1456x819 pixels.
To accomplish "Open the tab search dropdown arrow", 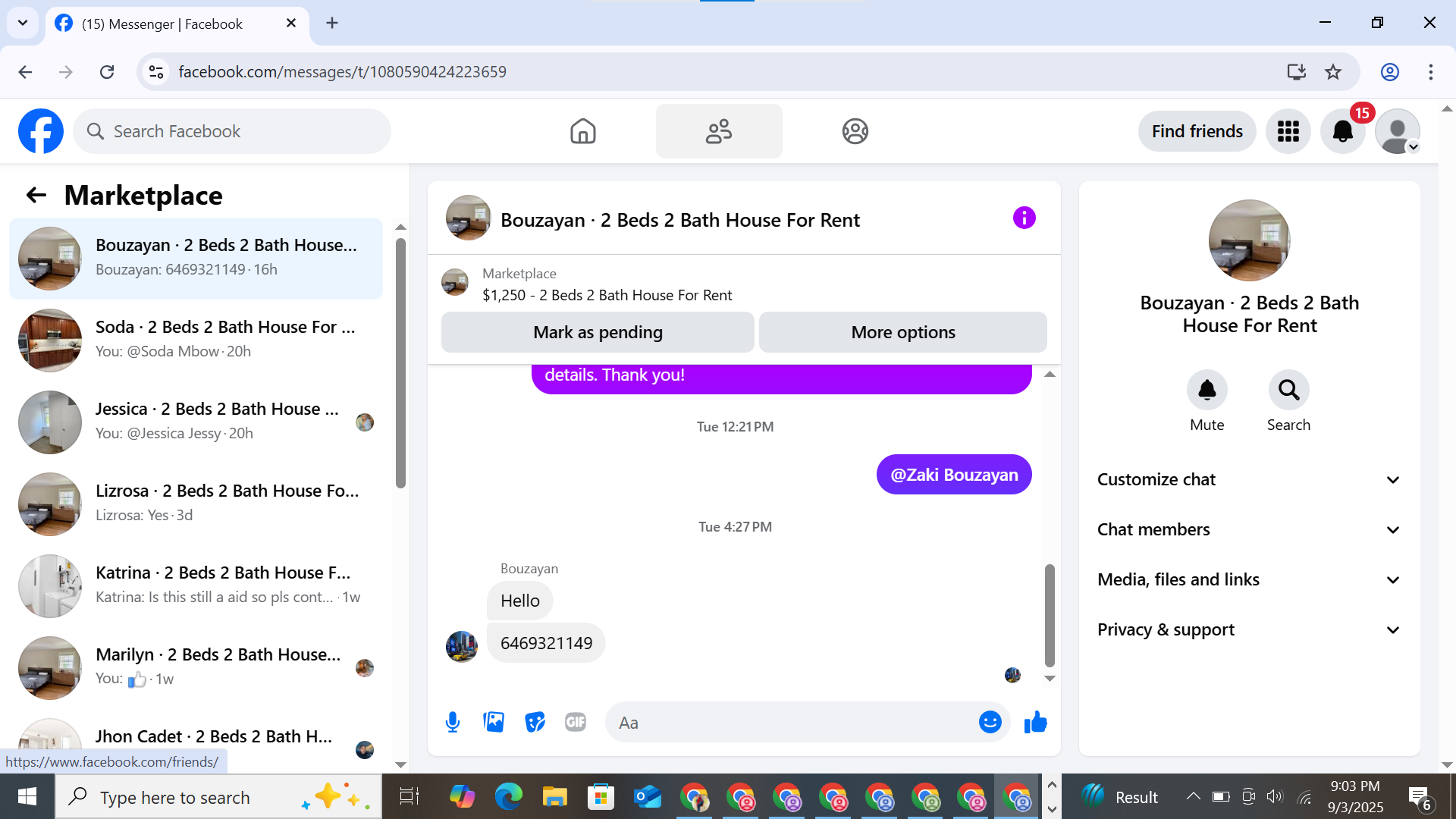I will tap(23, 23).
